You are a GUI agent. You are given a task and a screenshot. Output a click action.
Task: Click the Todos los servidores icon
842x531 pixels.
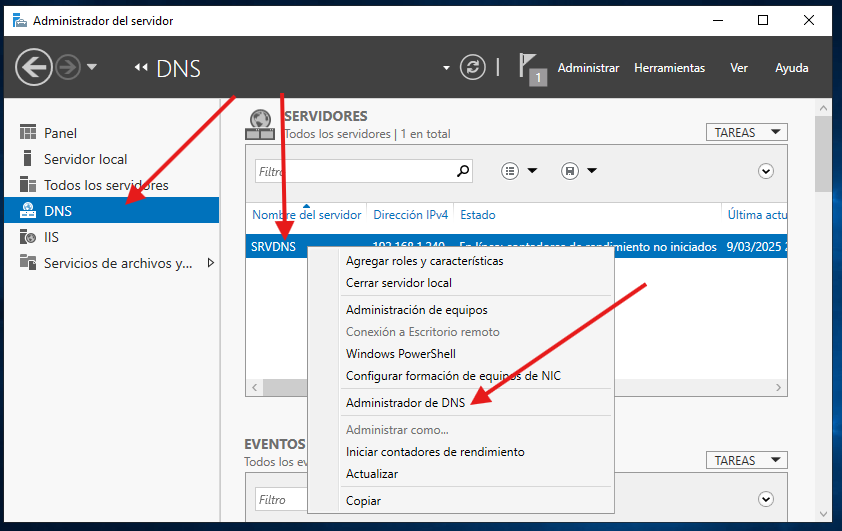click(27, 184)
